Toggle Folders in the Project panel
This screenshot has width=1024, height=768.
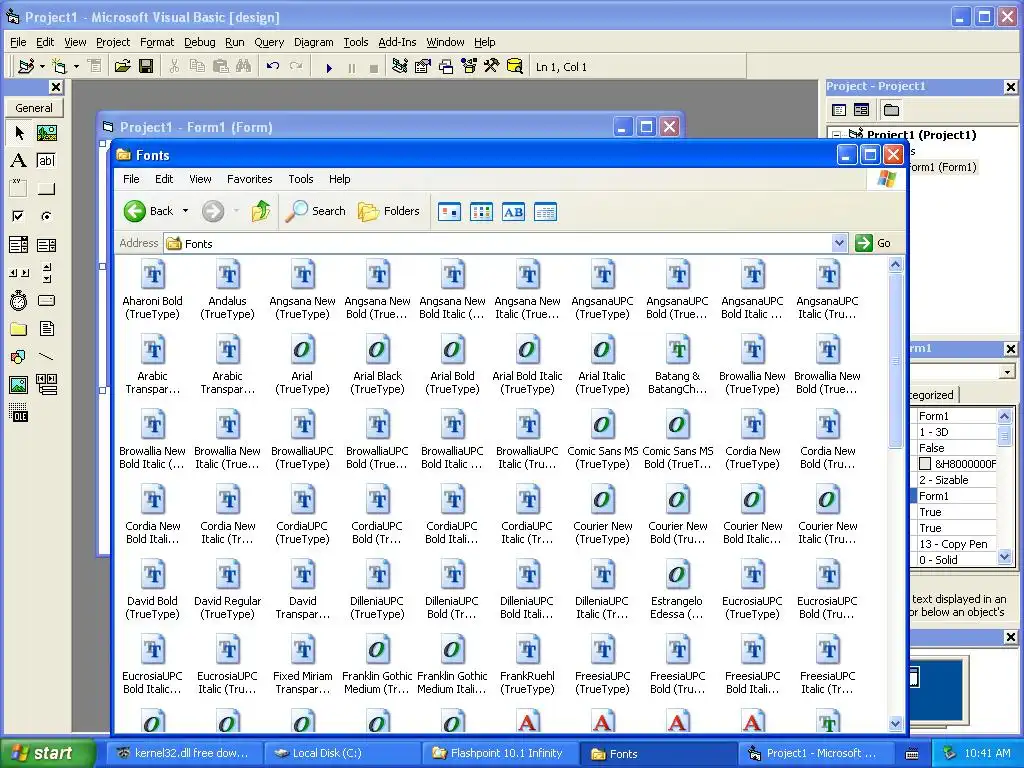(891, 110)
